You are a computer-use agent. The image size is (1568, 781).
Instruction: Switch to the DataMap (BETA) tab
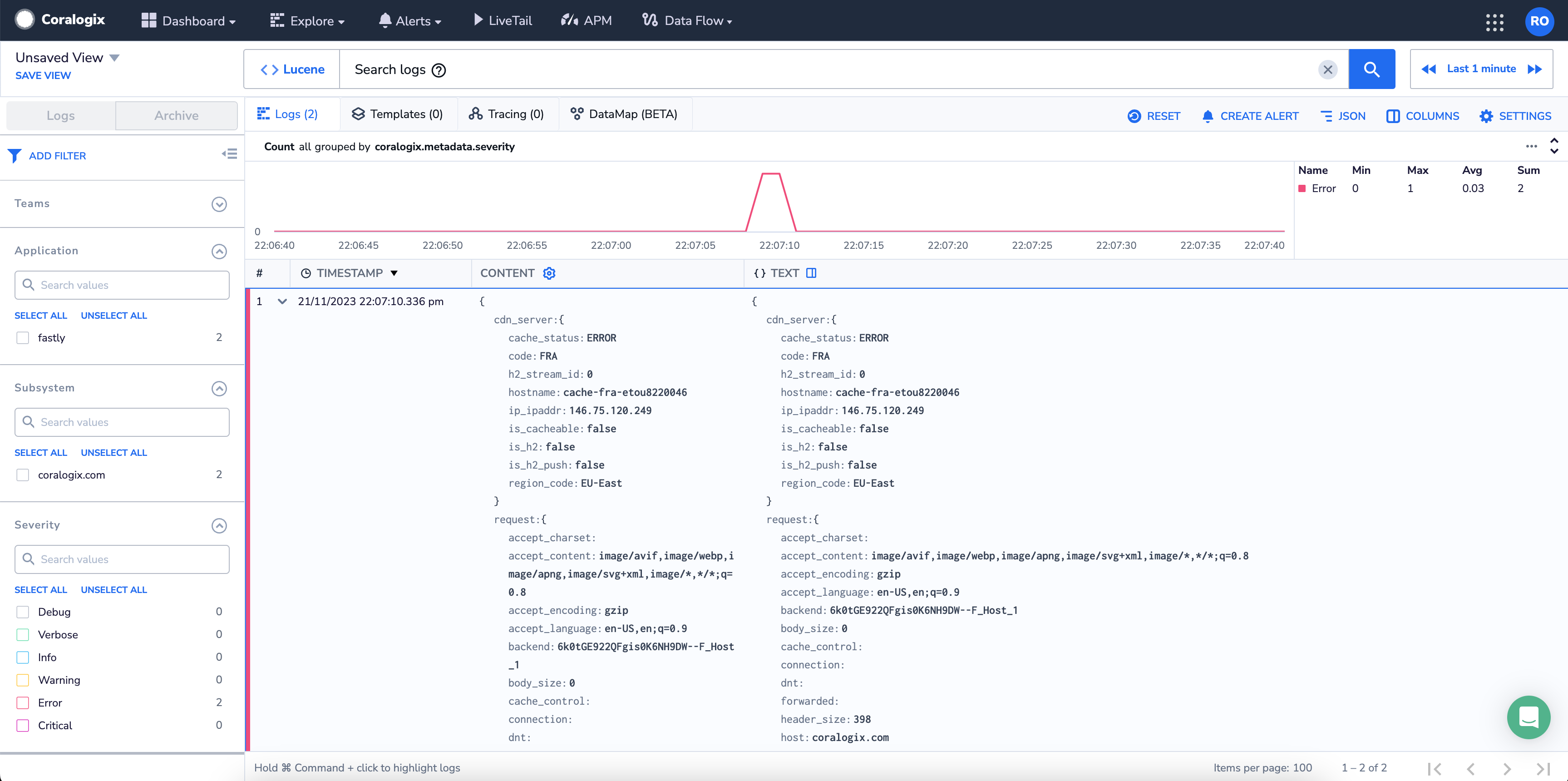pyautogui.click(x=624, y=114)
